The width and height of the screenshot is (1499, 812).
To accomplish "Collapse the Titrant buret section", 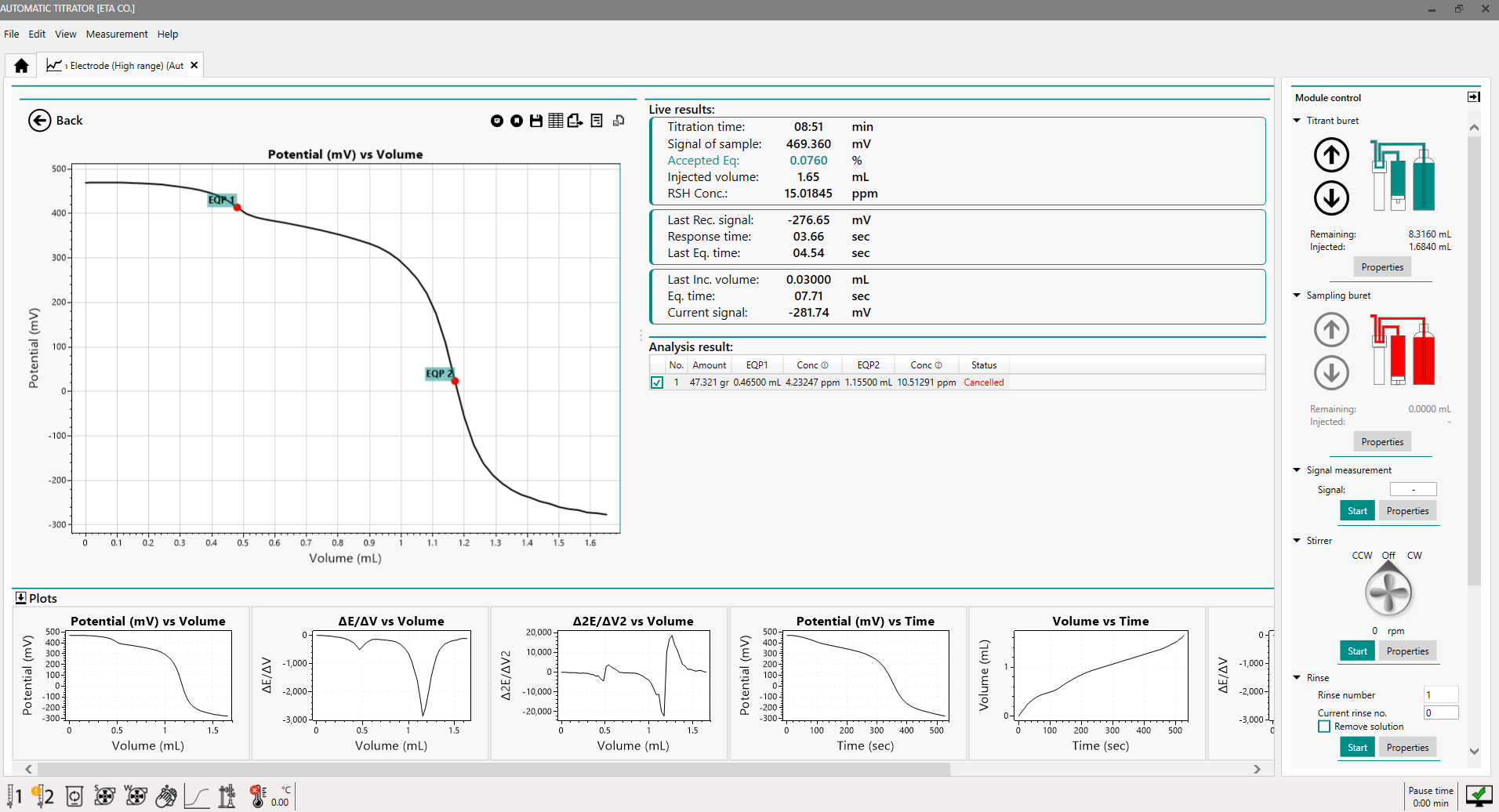I will 1297,121.
